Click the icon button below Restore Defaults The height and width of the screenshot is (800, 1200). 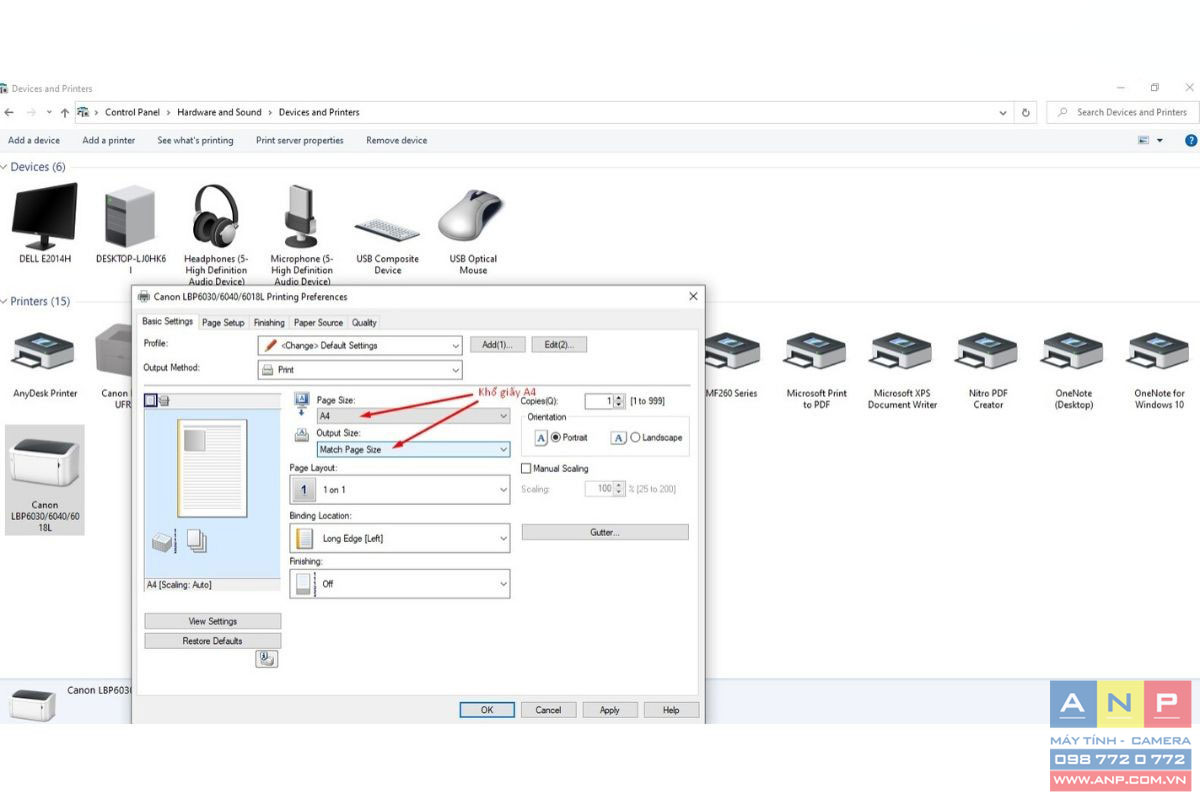(x=266, y=659)
